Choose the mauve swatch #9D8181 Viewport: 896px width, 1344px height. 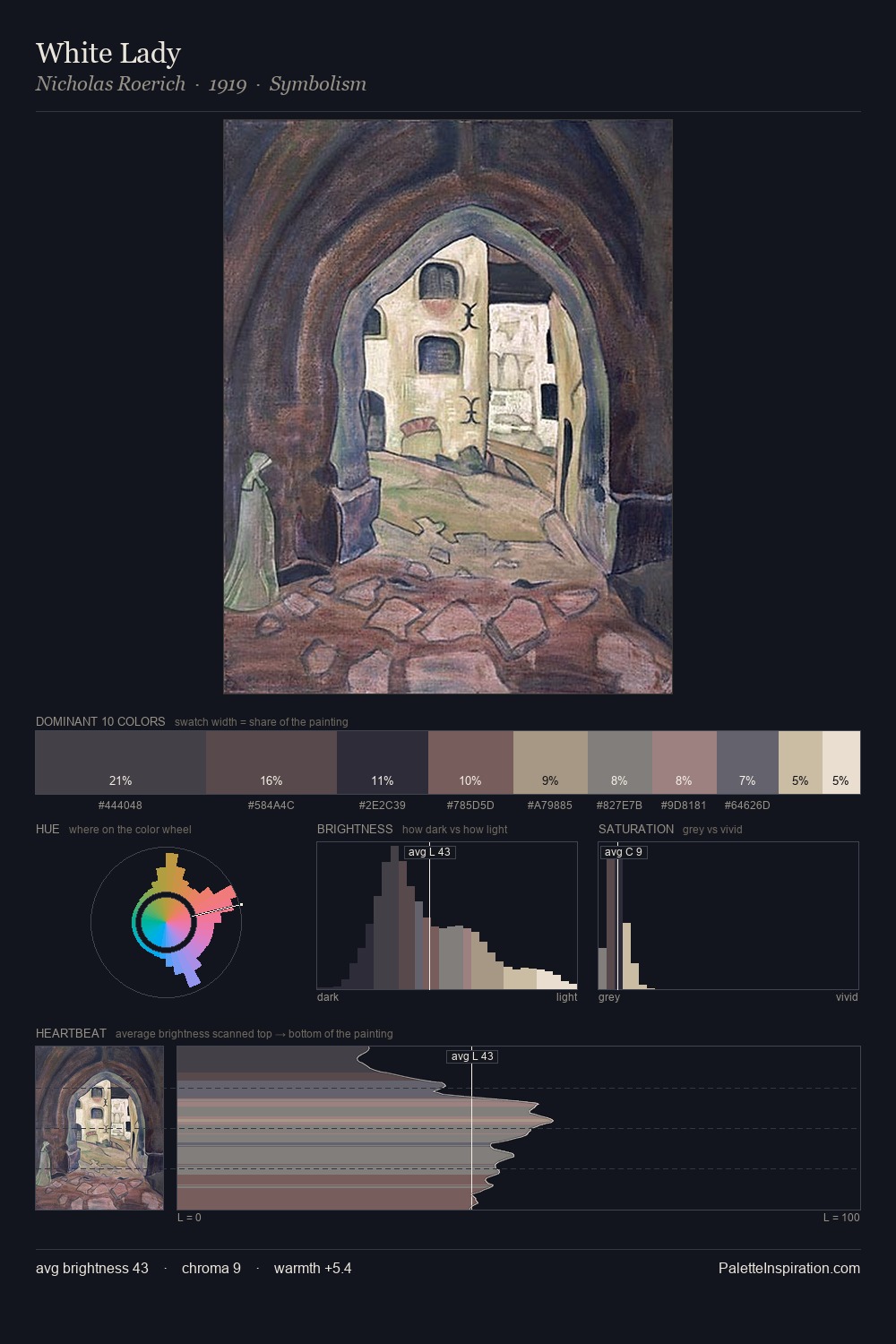[685, 762]
